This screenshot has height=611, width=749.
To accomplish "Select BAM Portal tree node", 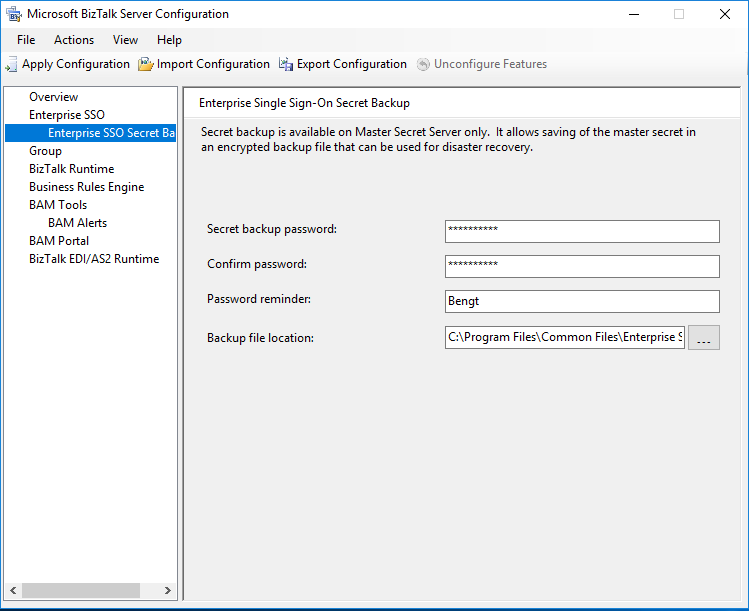I will 59,241.
